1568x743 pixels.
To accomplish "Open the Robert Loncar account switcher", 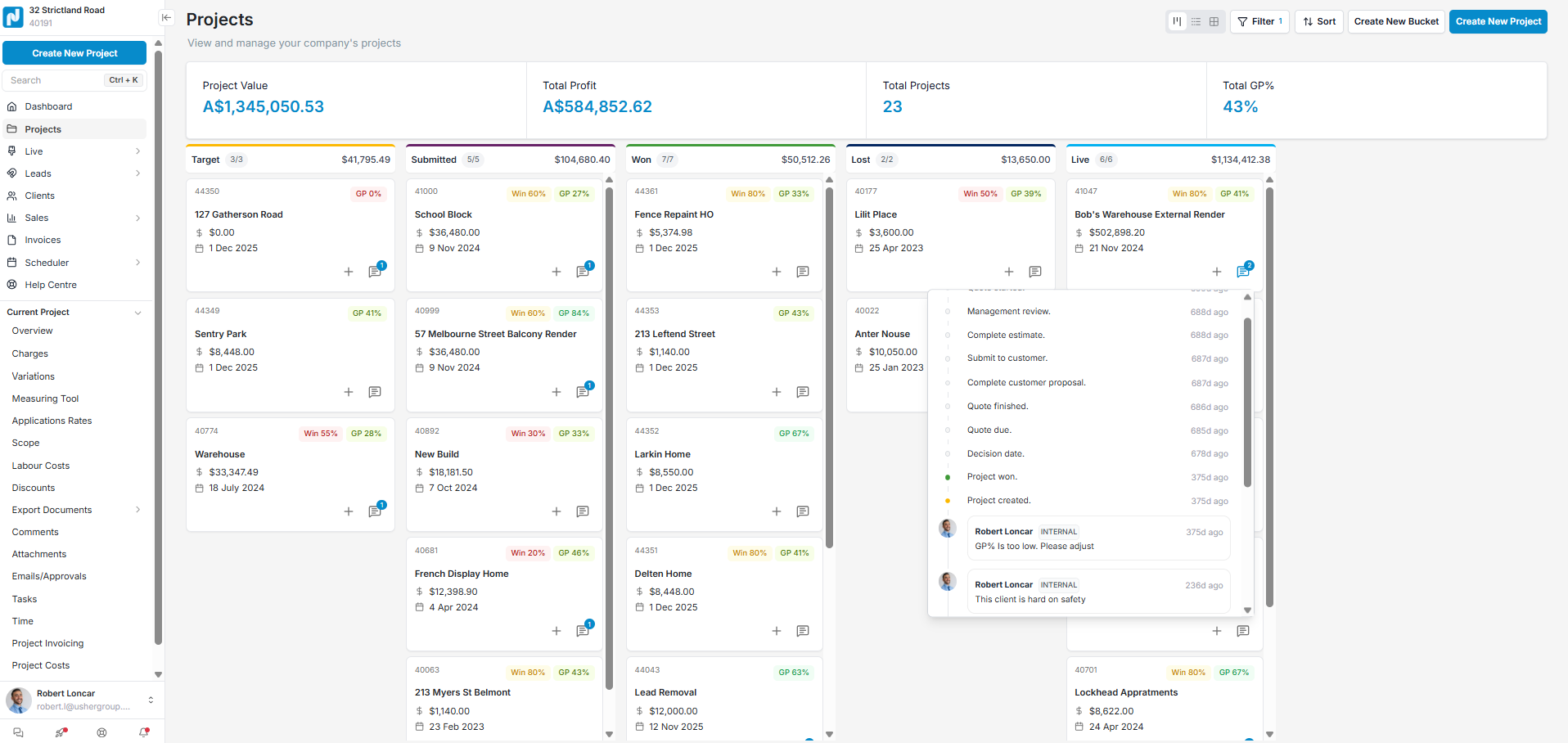I will (151, 700).
